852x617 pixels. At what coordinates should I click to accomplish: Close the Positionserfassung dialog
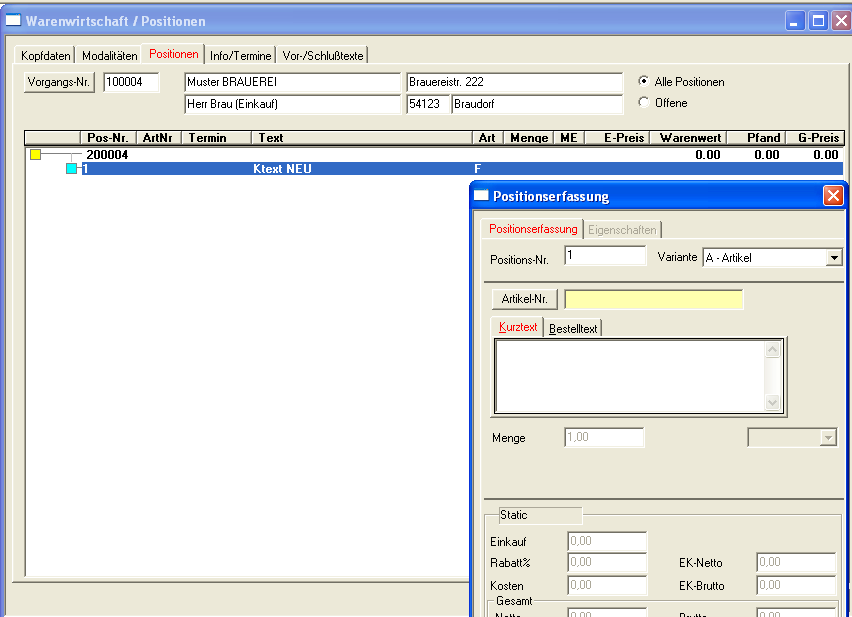point(833,196)
